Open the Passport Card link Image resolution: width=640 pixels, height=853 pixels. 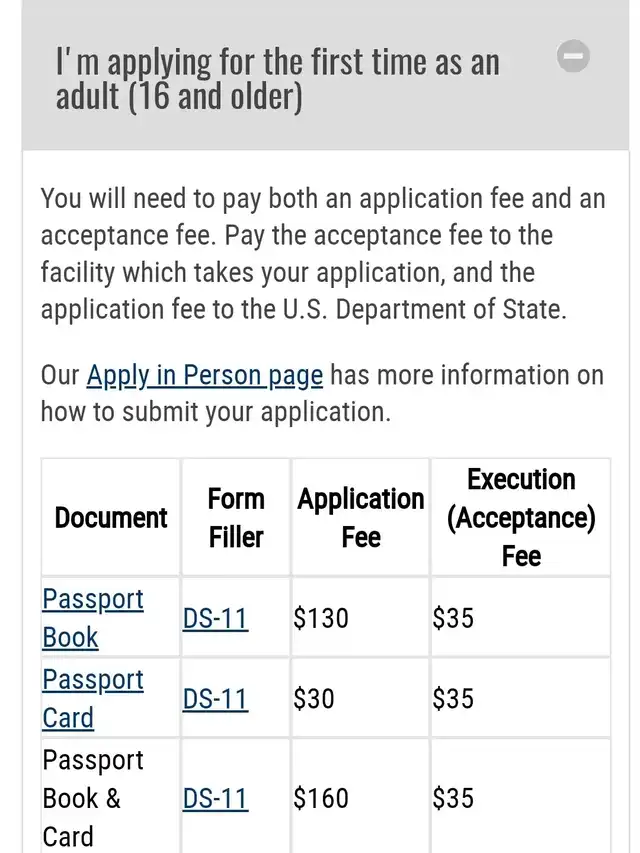pyautogui.click(x=92, y=698)
